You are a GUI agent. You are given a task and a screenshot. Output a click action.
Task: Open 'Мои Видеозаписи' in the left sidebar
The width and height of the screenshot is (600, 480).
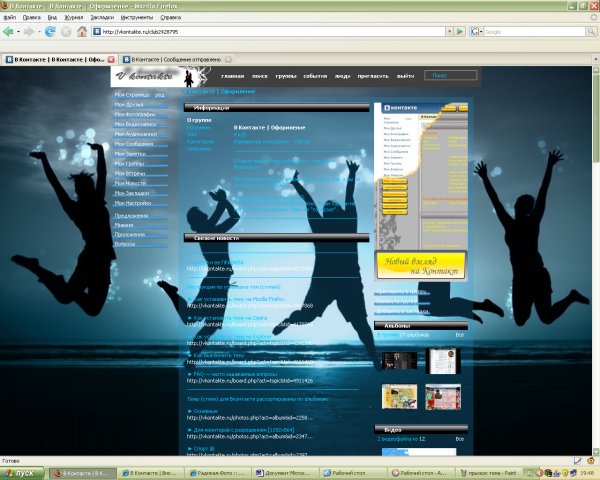click(135, 124)
